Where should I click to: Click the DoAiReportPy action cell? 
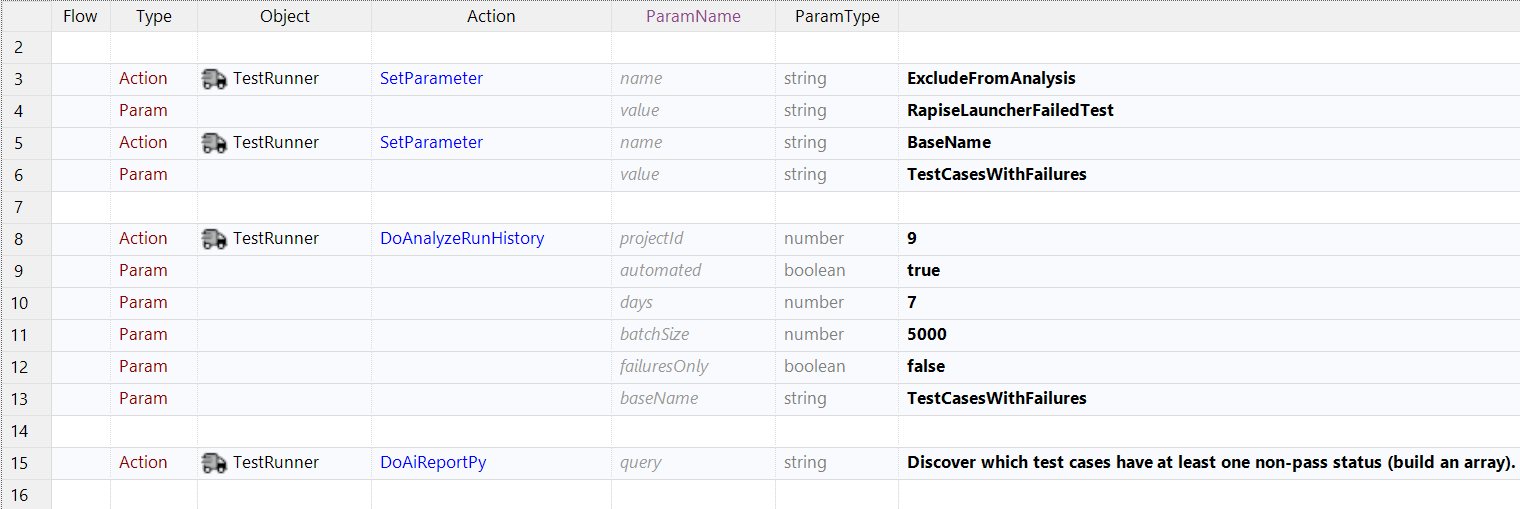(x=433, y=463)
